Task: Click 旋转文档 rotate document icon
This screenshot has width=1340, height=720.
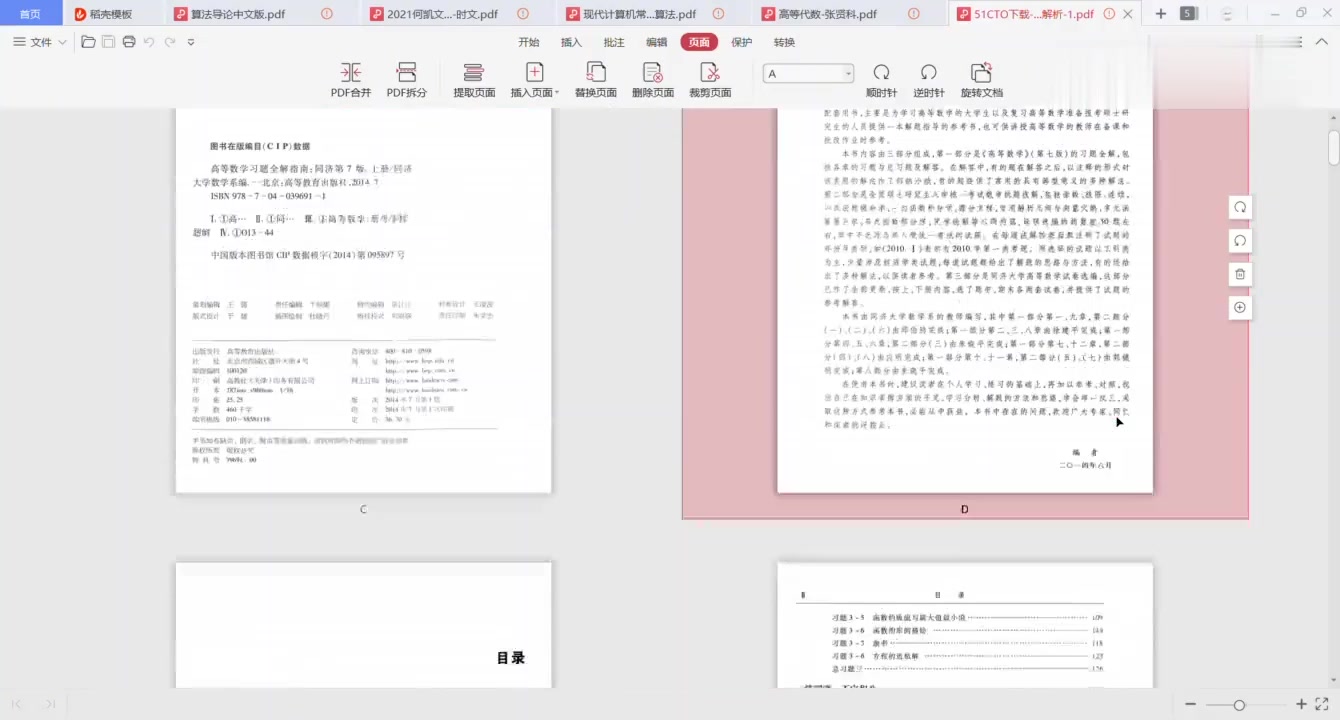Action: (981, 80)
